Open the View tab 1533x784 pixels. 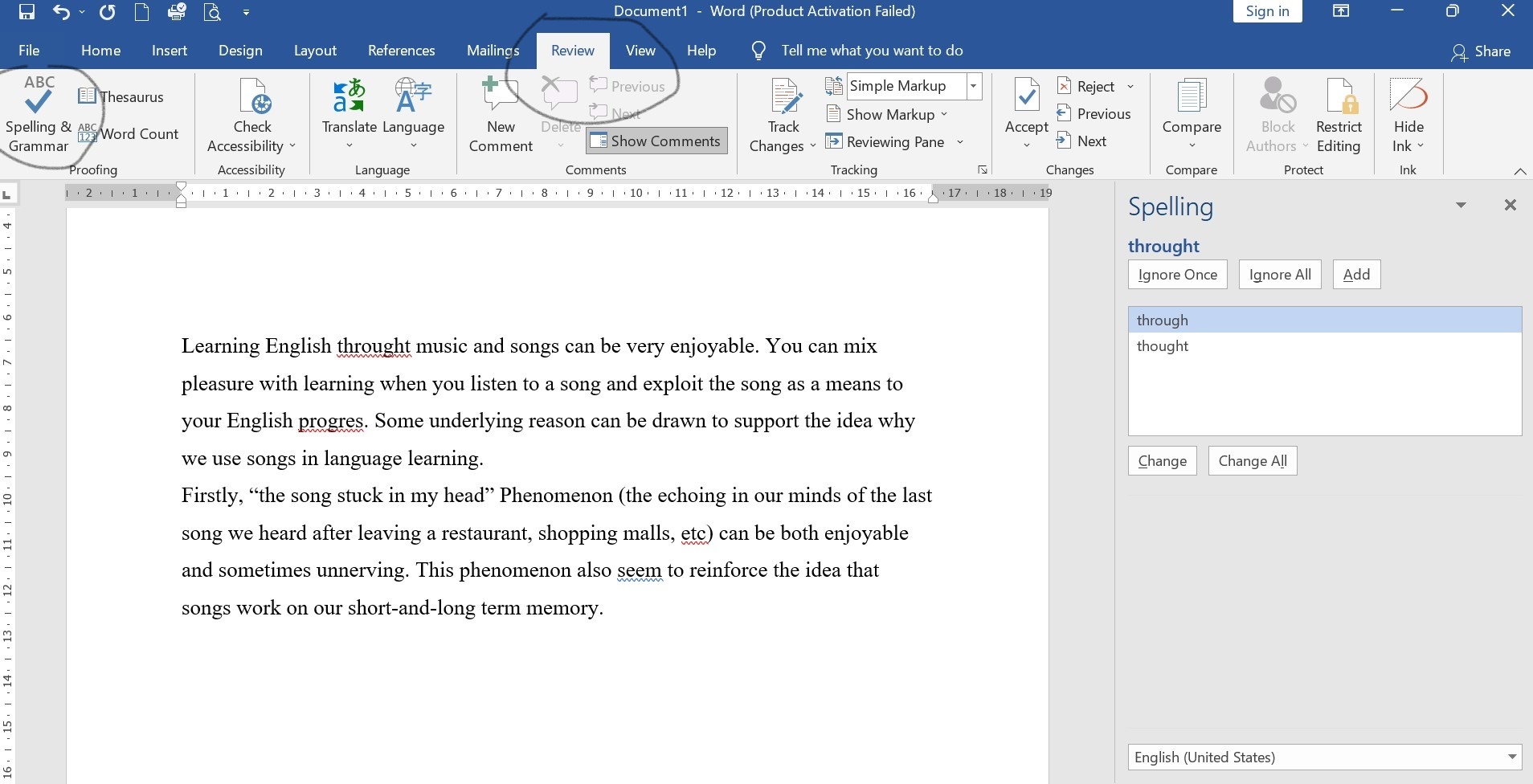coord(640,51)
